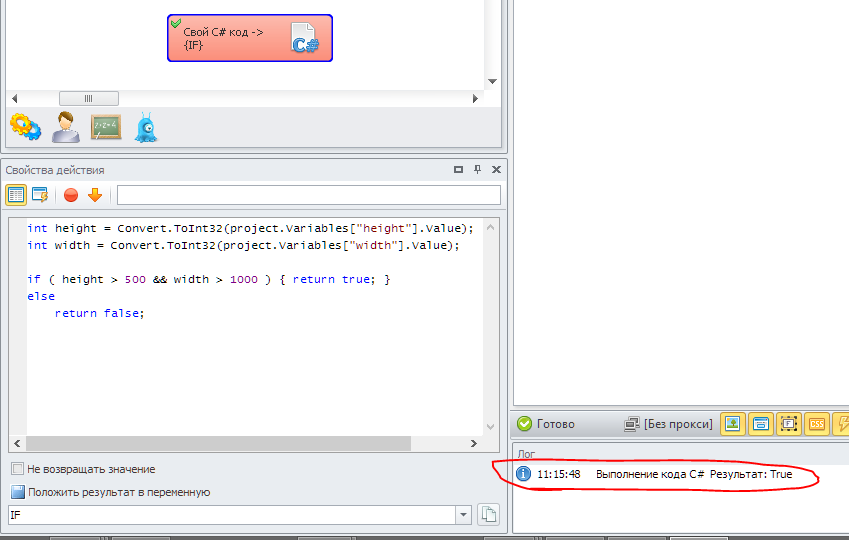This screenshot has width=849, height=540.
Task: Enable 'Не возвращать значение' checkbox
Action: click(17, 469)
